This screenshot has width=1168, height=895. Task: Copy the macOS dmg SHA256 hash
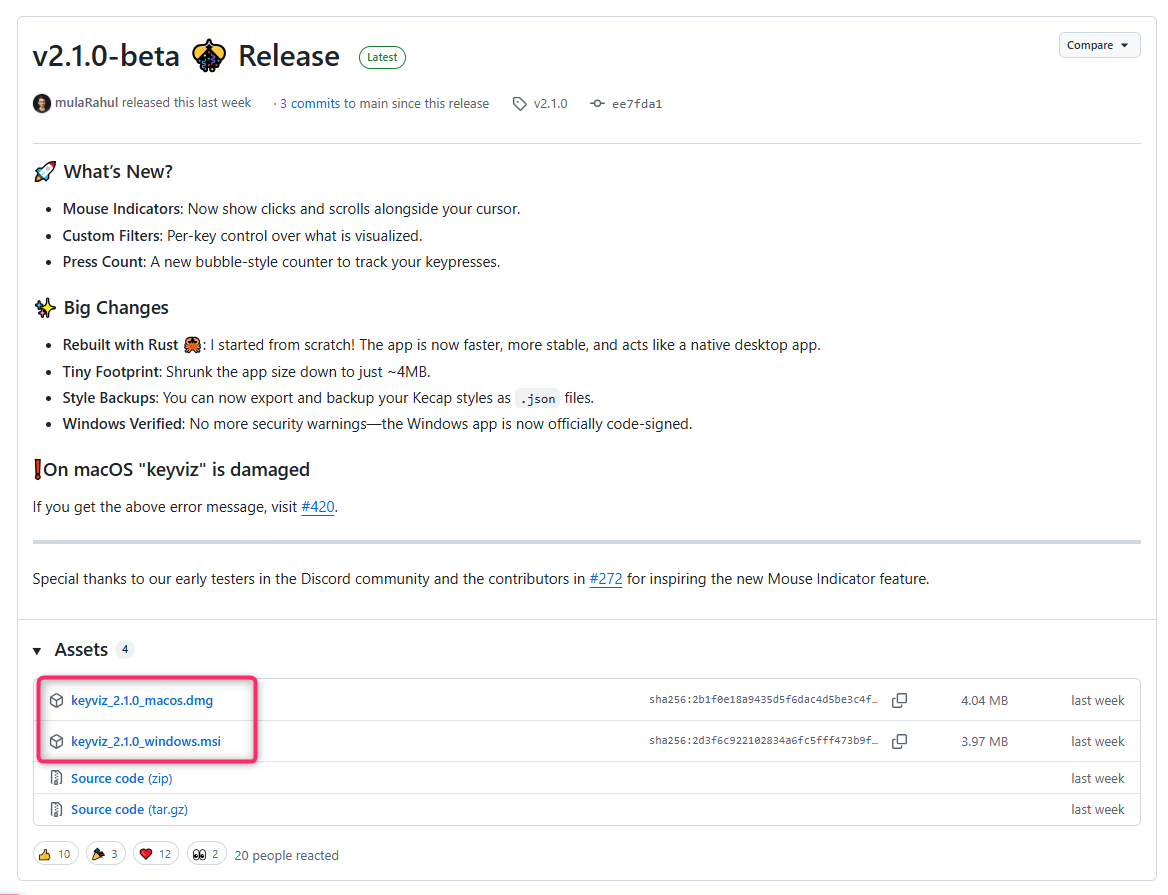tap(899, 700)
